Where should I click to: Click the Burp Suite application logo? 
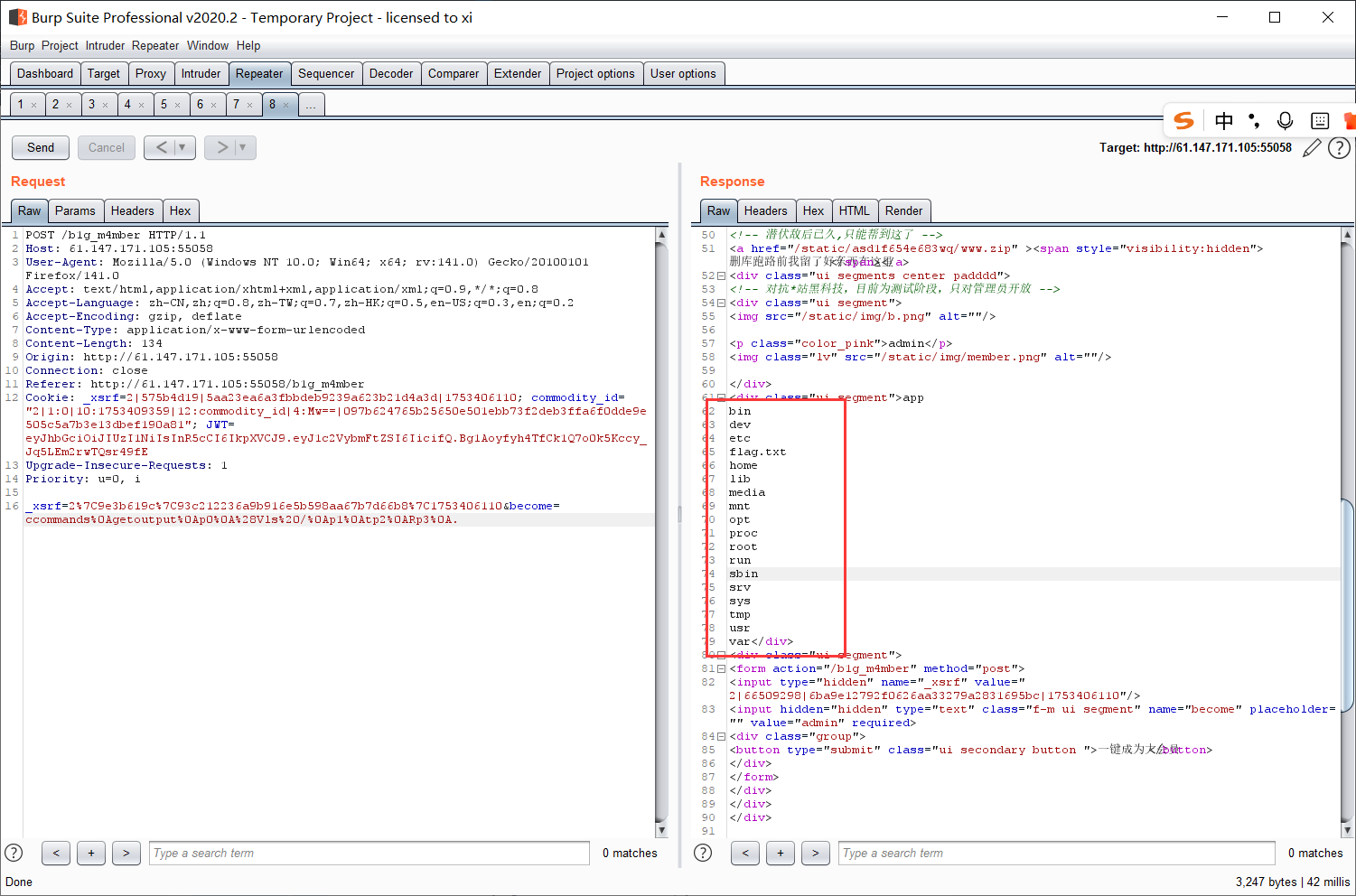pyautogui.click(x=17, y=17)
